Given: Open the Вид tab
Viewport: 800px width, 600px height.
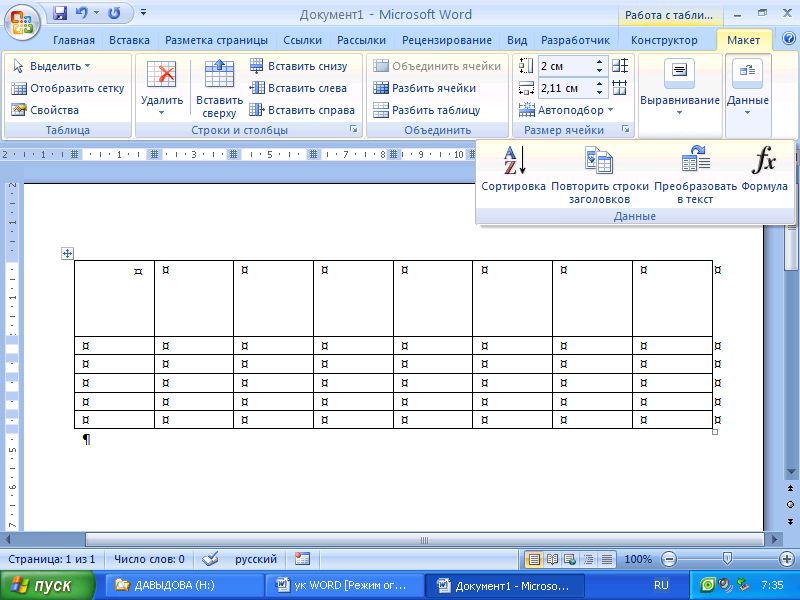Looking at the screenshot, I should [x=517, y=40].
